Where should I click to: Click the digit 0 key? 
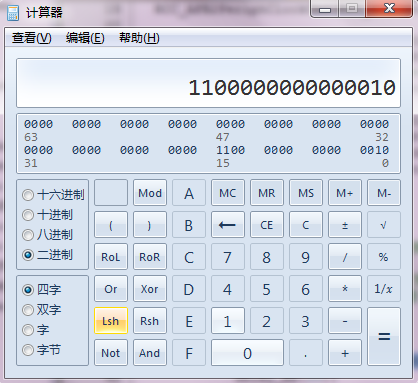click(x=247, y=353)
